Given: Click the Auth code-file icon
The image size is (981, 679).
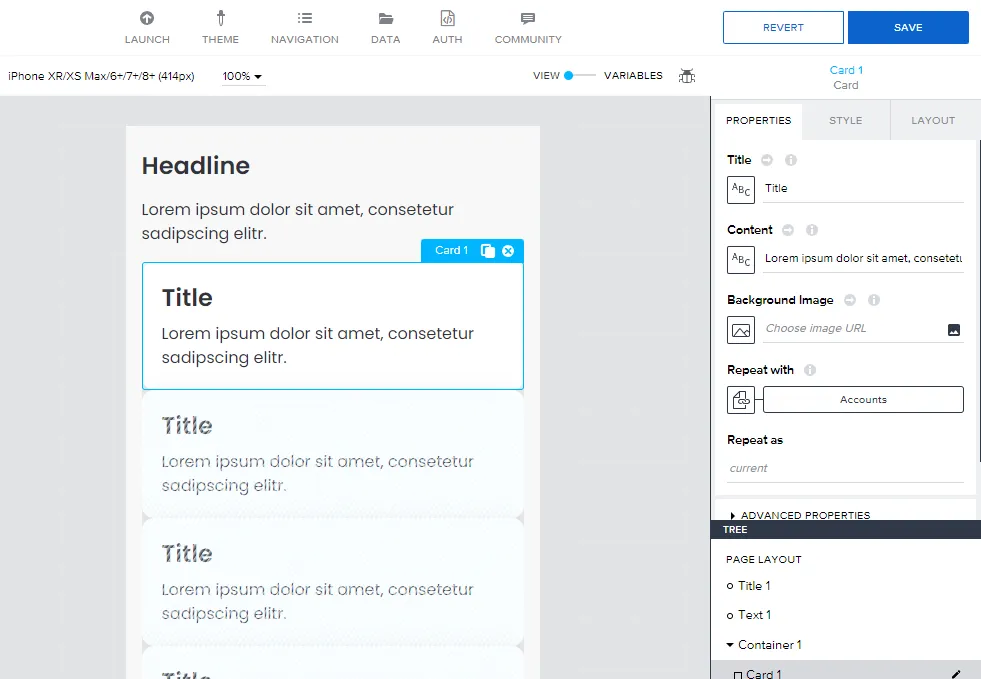Looking at the screenshot, I should click(x=447, y=19).
